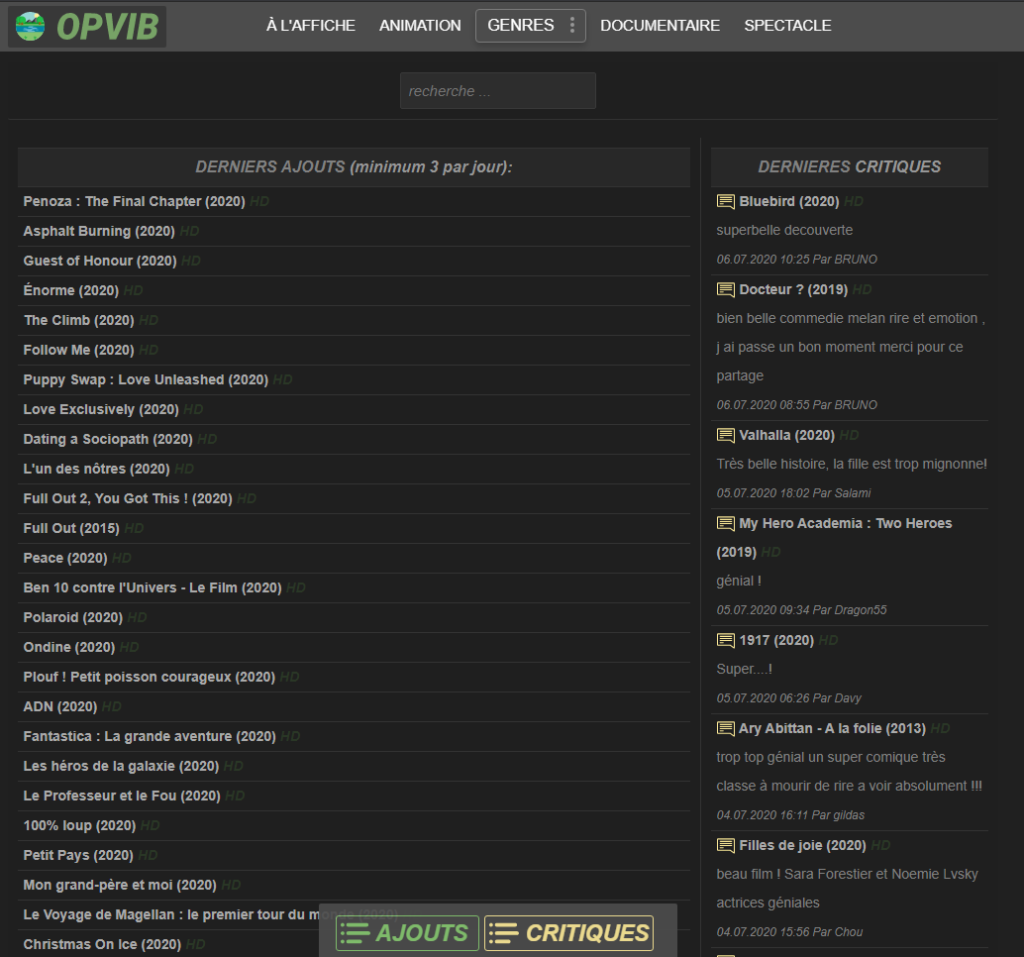This screenshot has width=1024, height=957.
Task: Open Follow Me (2020)
Action: pyautogui.click(x=79, y=350)
